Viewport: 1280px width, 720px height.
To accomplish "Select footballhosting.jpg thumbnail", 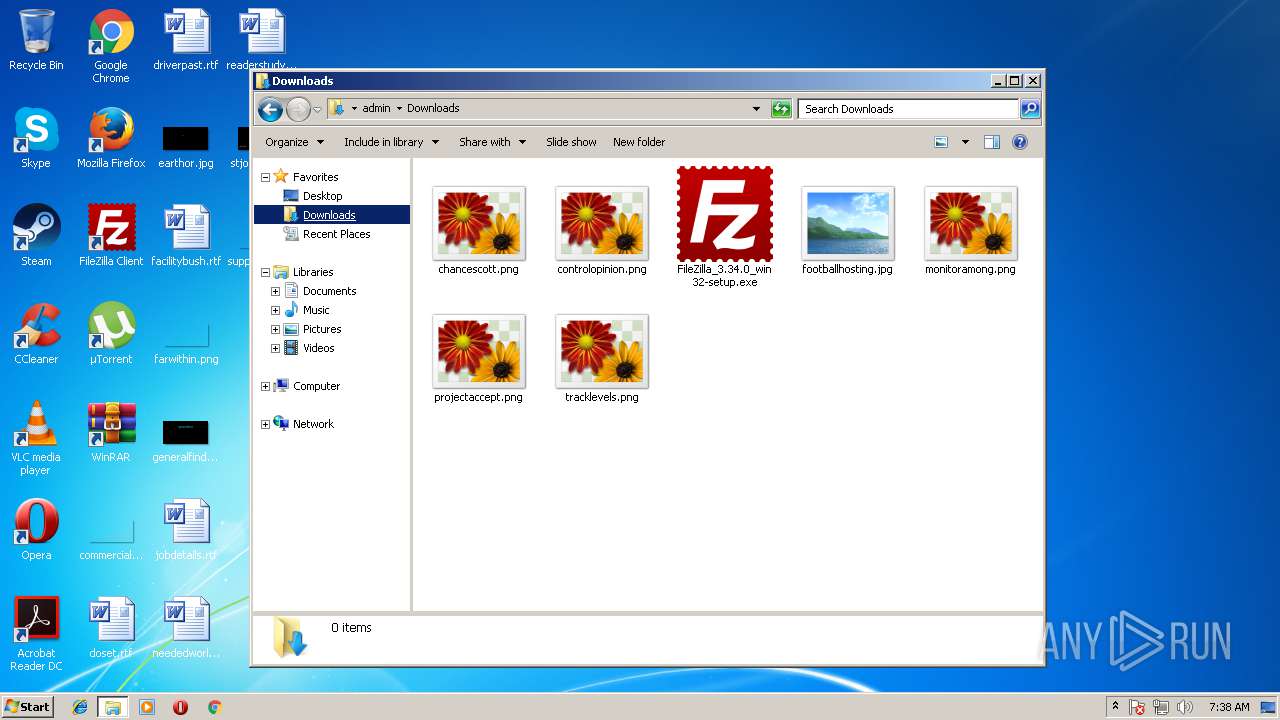I will 848,230.
